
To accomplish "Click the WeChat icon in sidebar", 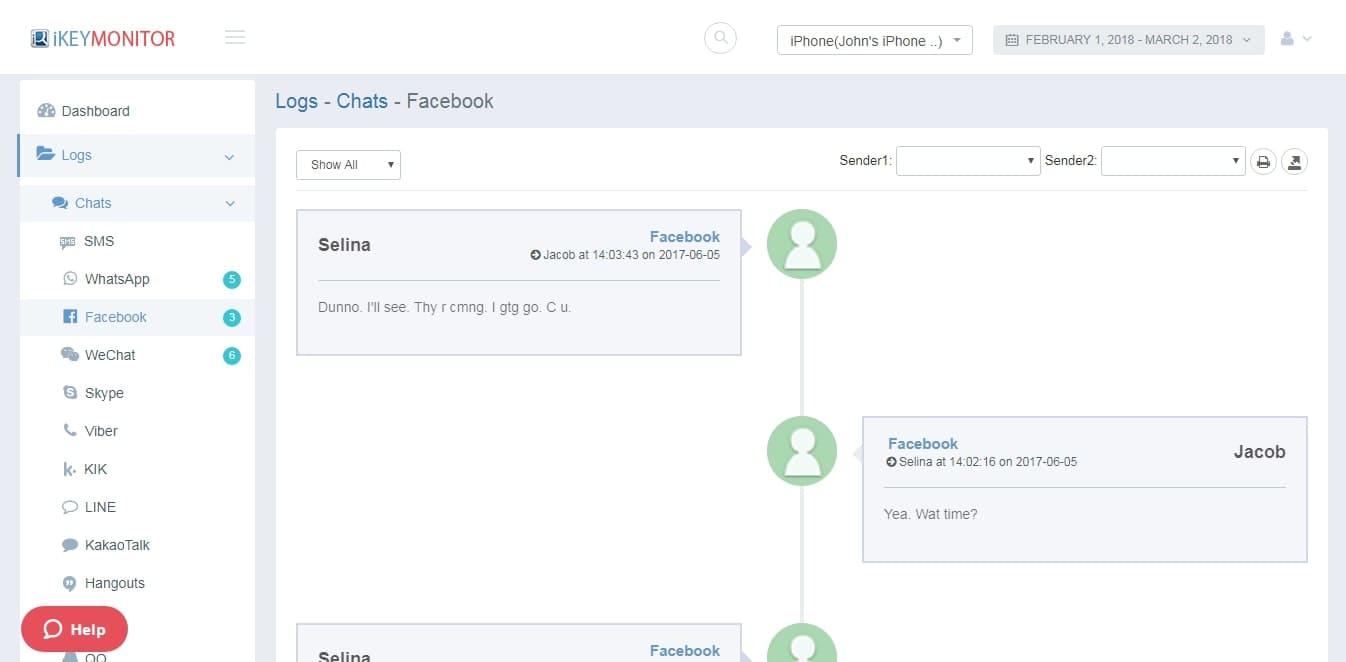I will pyautogui.click(x=69, y=355).
